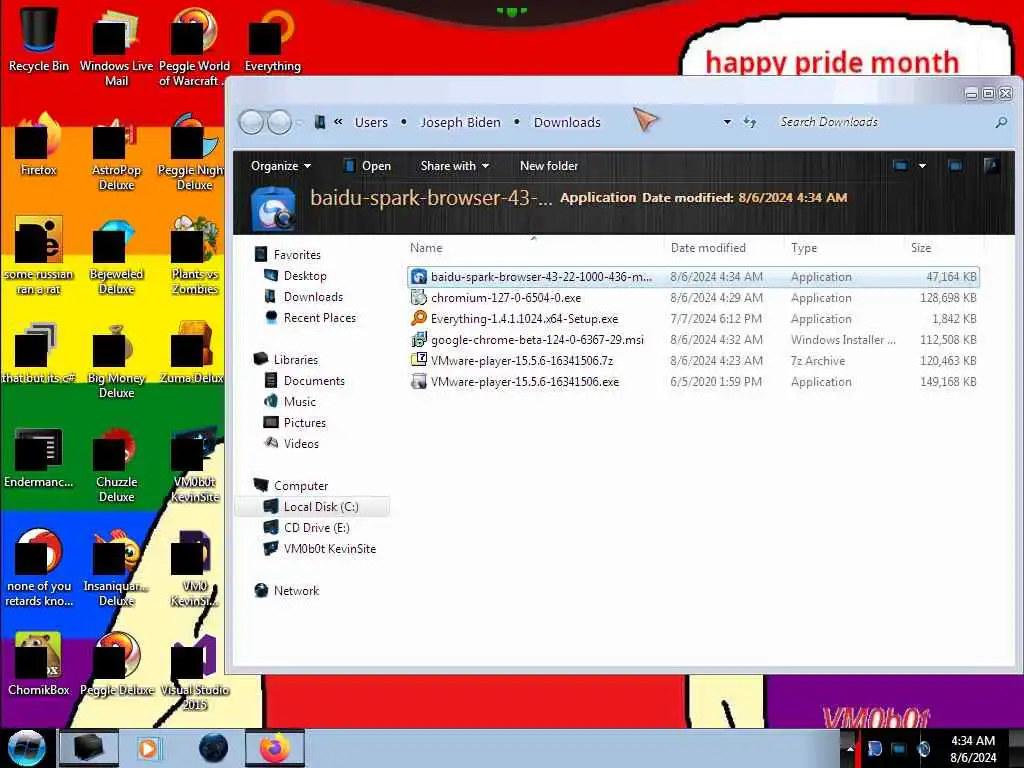The image size is (1024, 768).
Task: Open Firefox desktop shortcut
Action: 39,145
